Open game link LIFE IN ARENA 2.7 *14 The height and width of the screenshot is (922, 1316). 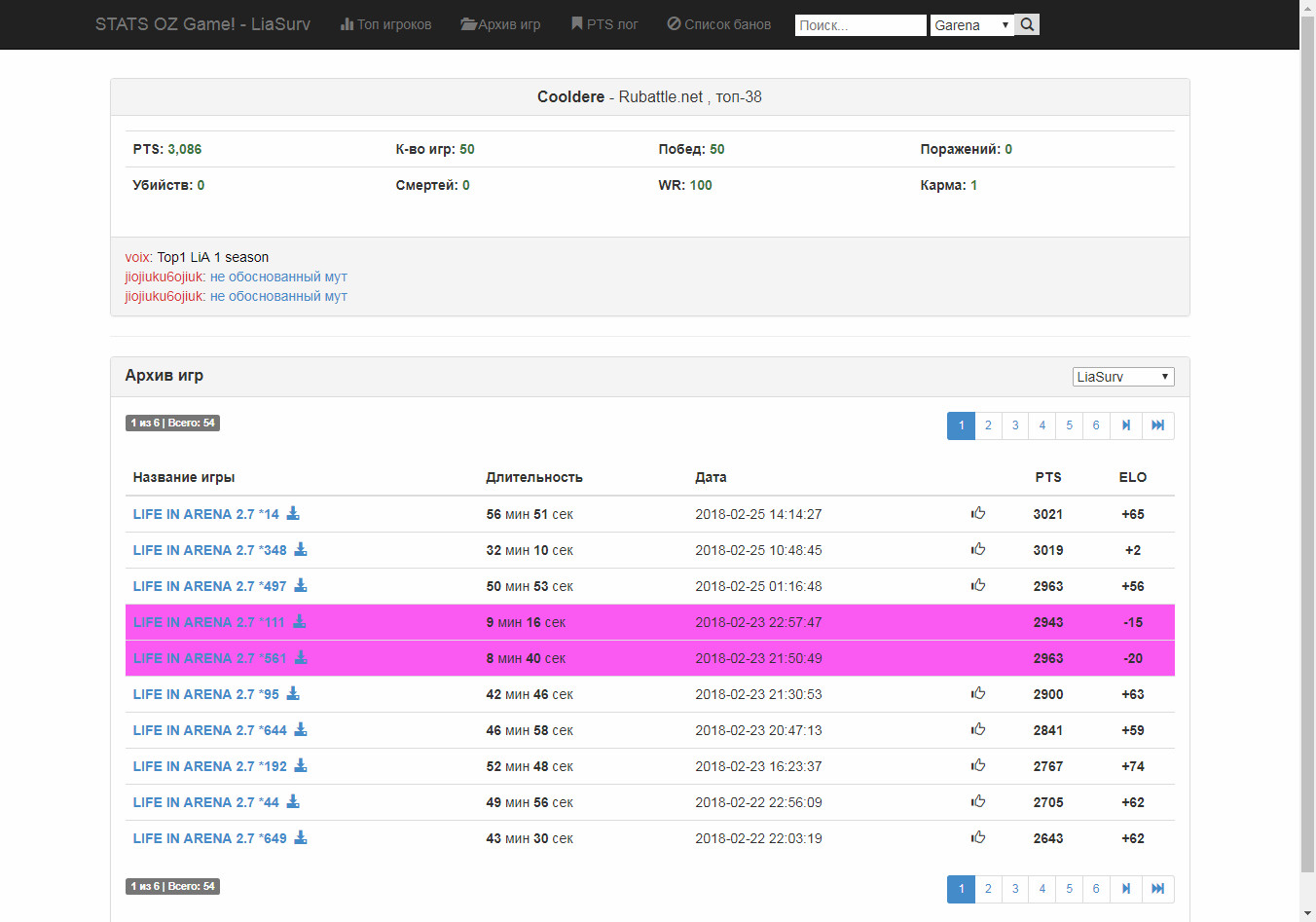point(205,514)
